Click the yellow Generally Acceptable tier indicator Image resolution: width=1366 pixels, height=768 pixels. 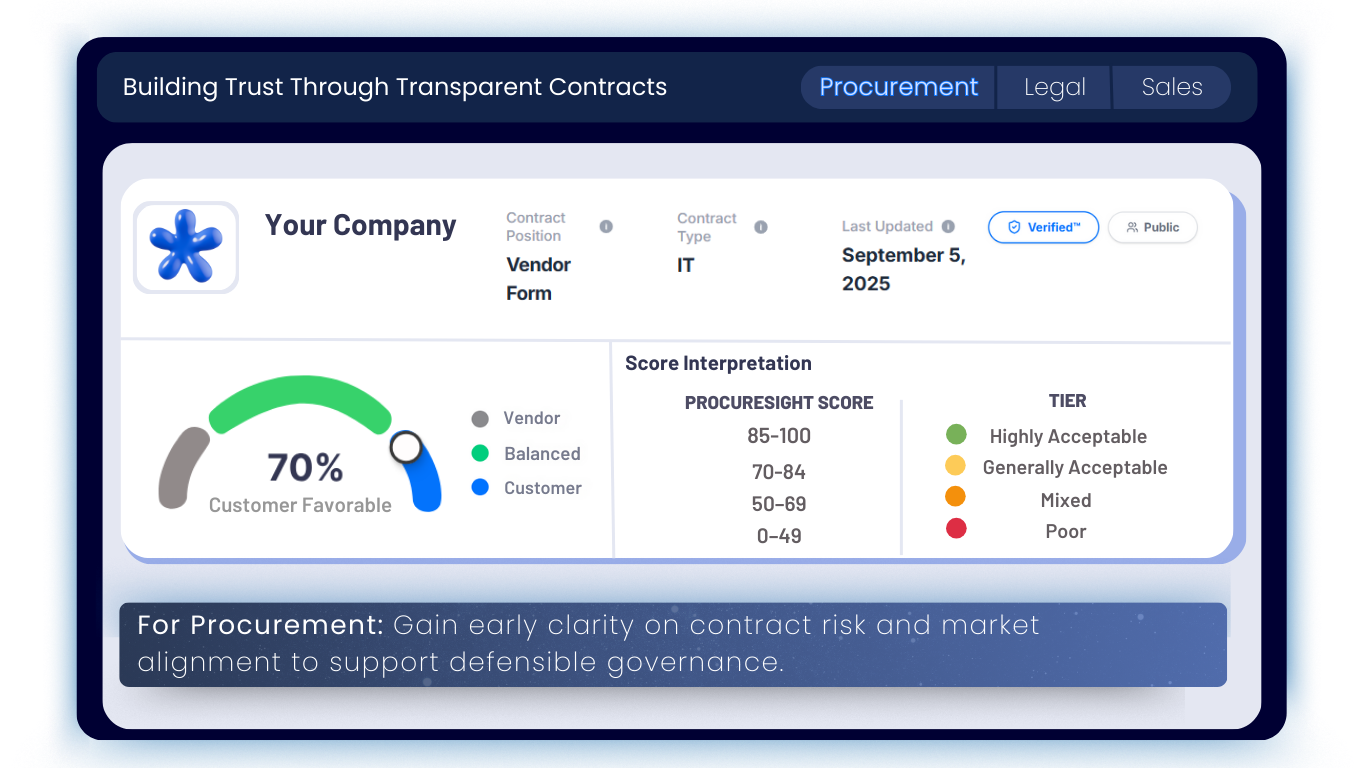click(x=956, y=465)
